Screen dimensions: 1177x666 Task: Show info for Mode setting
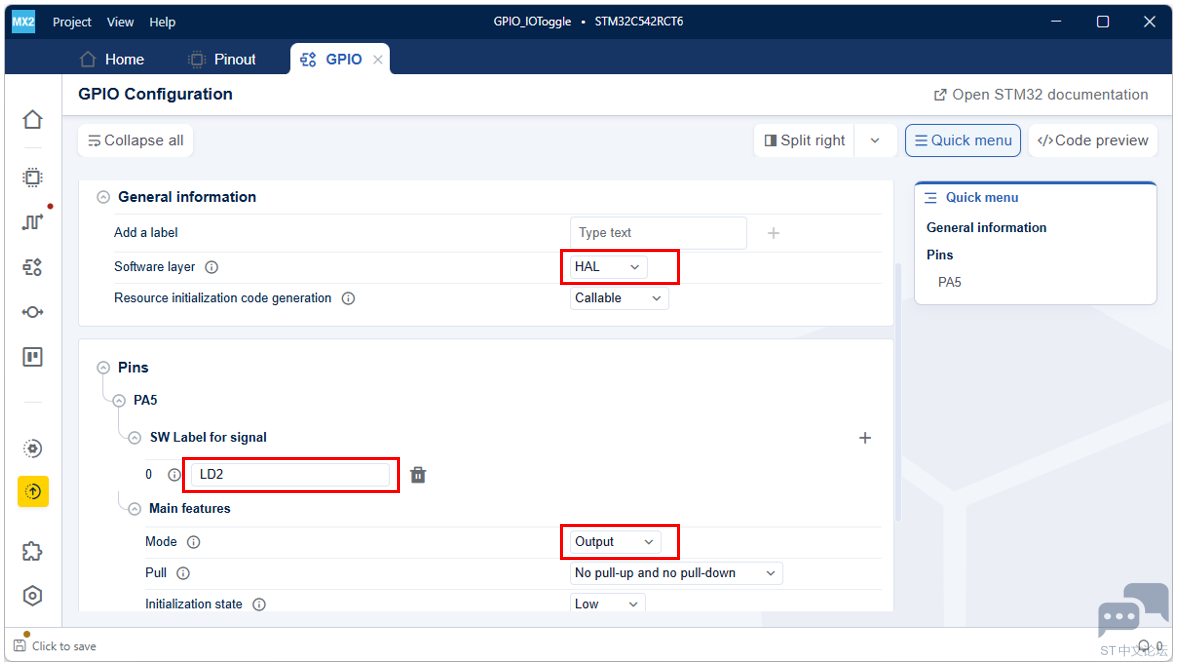click(x=194, y=542)
